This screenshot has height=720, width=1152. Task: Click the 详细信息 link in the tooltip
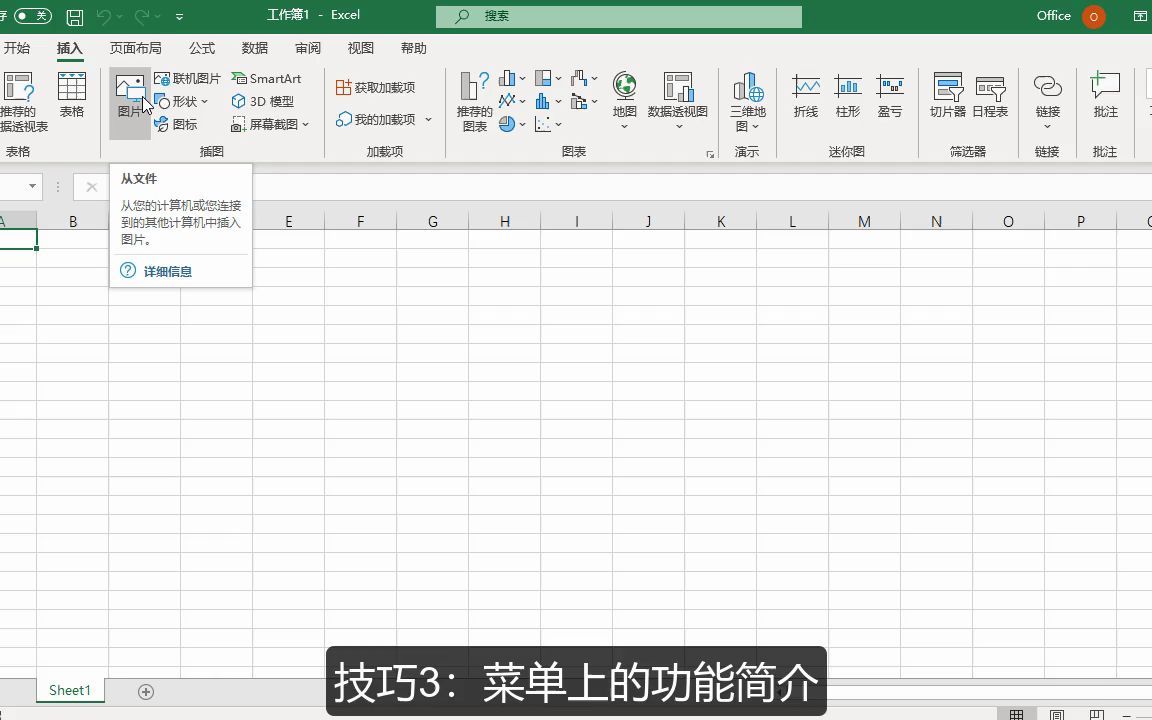168,270
